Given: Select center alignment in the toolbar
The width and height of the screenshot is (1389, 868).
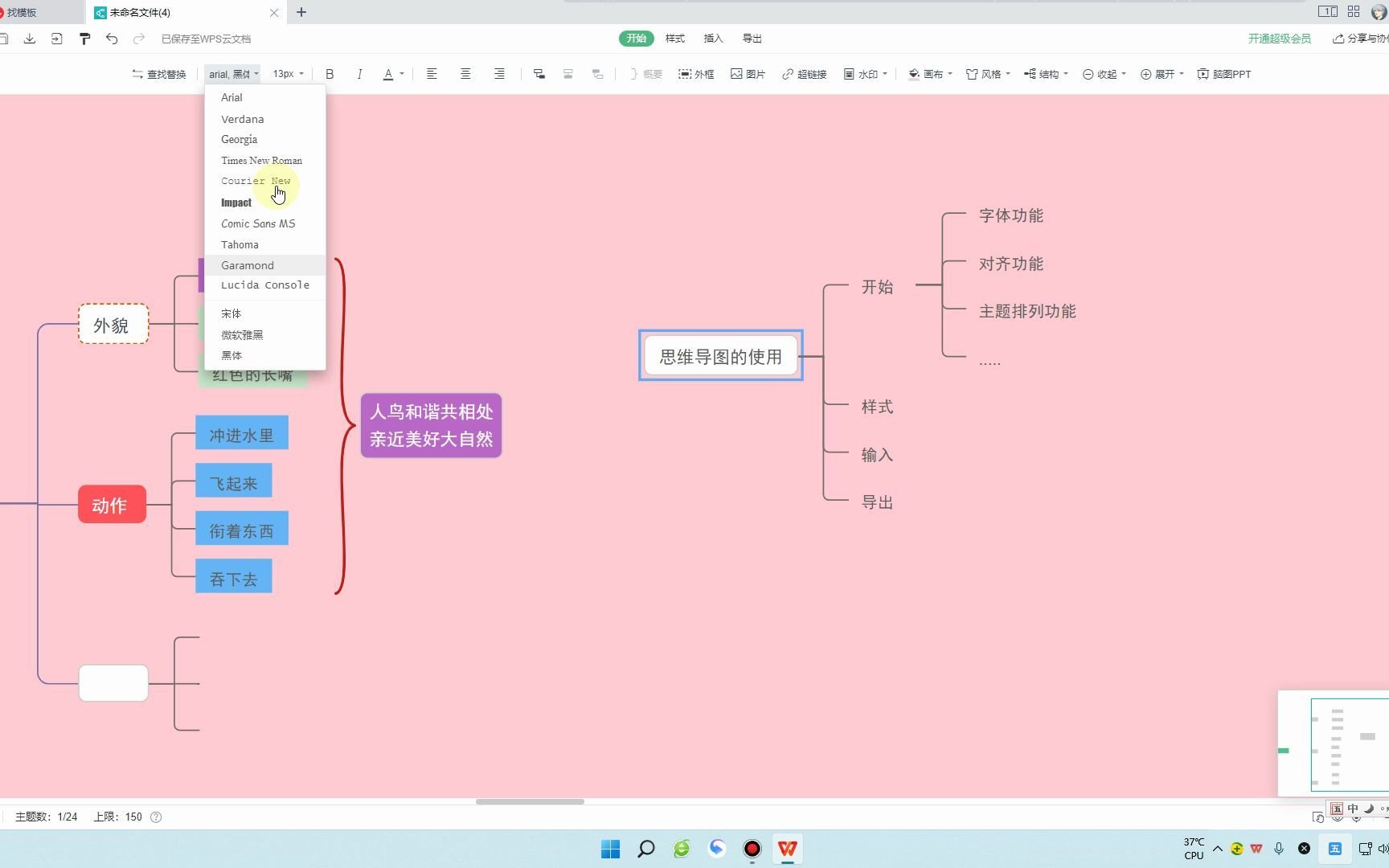Looking at the screenshot, I should point(465,73).
